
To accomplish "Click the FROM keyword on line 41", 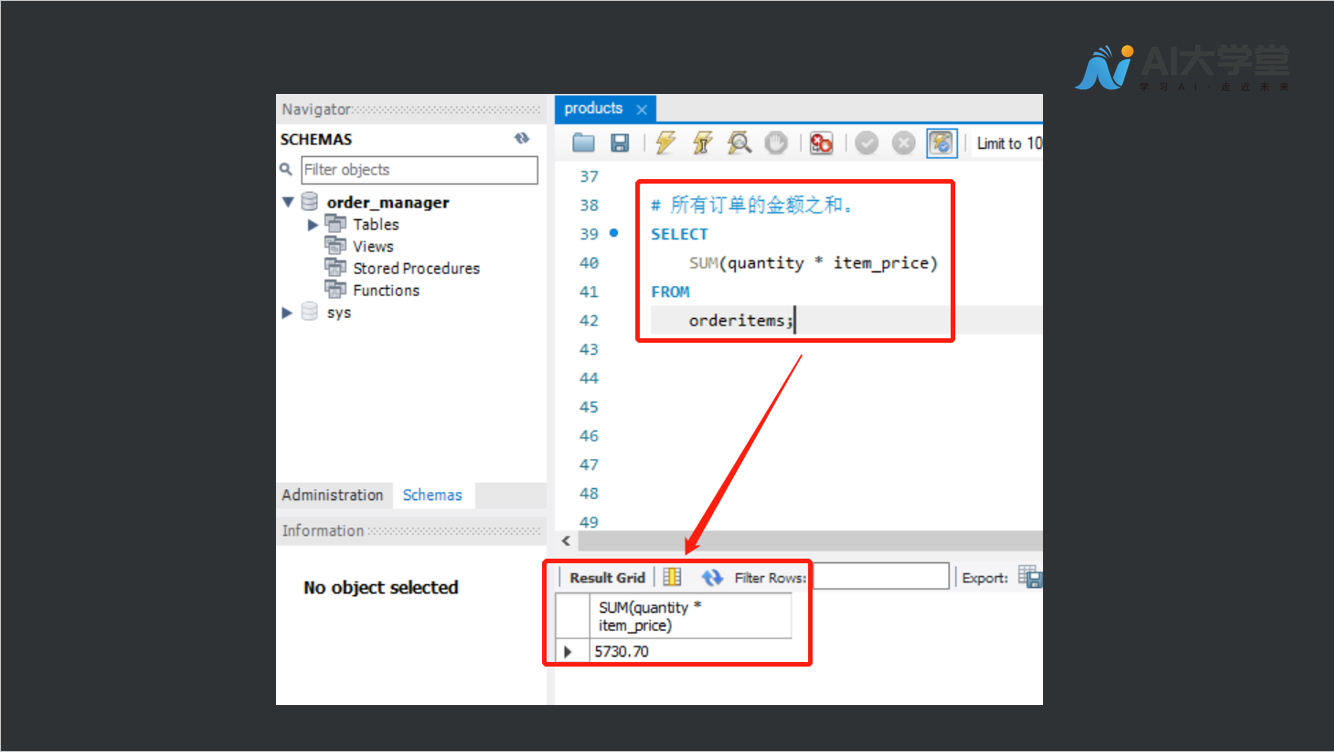I will tap(670, 292).
